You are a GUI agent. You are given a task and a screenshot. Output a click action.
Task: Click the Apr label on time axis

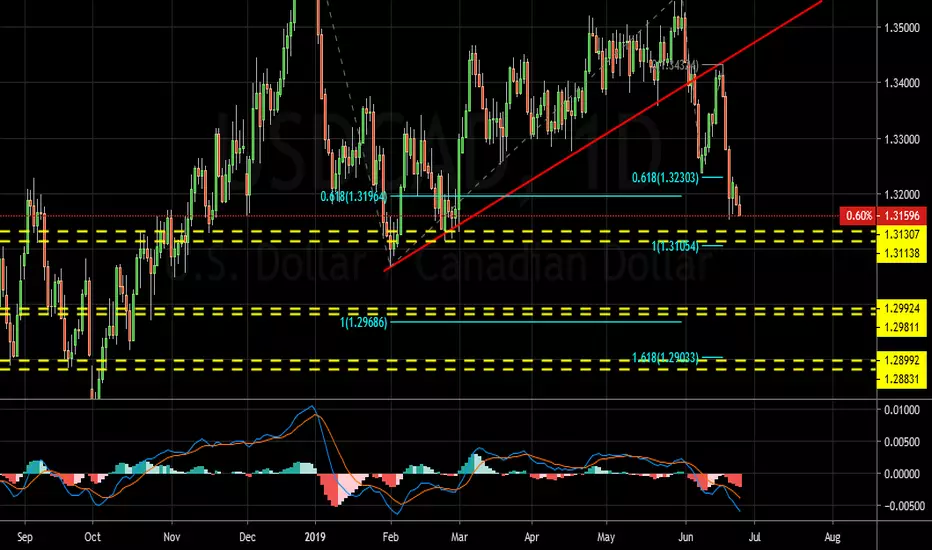point(531,537)
